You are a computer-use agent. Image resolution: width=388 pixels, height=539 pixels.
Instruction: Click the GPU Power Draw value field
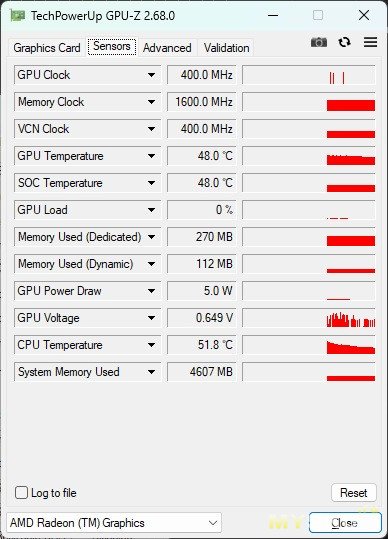point(202,291)
